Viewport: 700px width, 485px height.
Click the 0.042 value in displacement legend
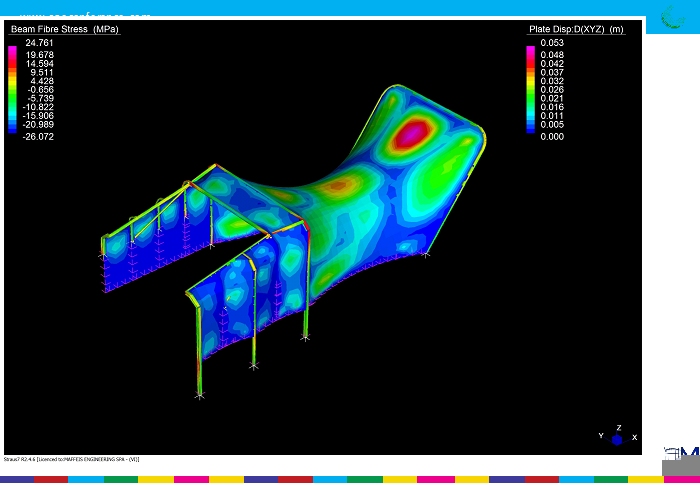click(551, 63)
